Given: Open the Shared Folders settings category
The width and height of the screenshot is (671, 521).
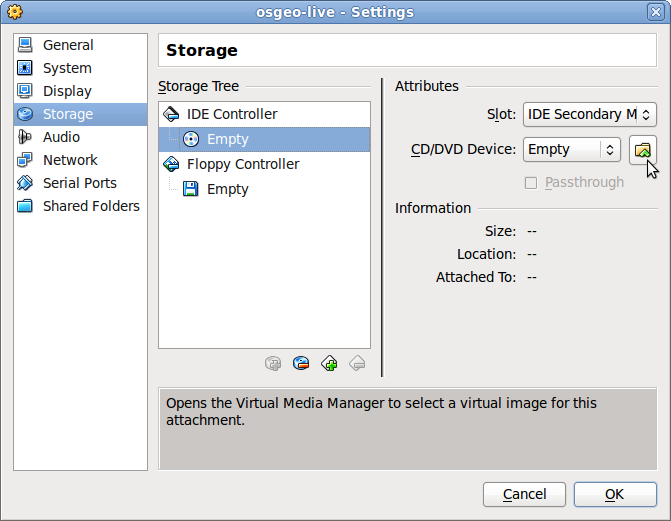Looking at the screenshot, I should click(91, 206).
